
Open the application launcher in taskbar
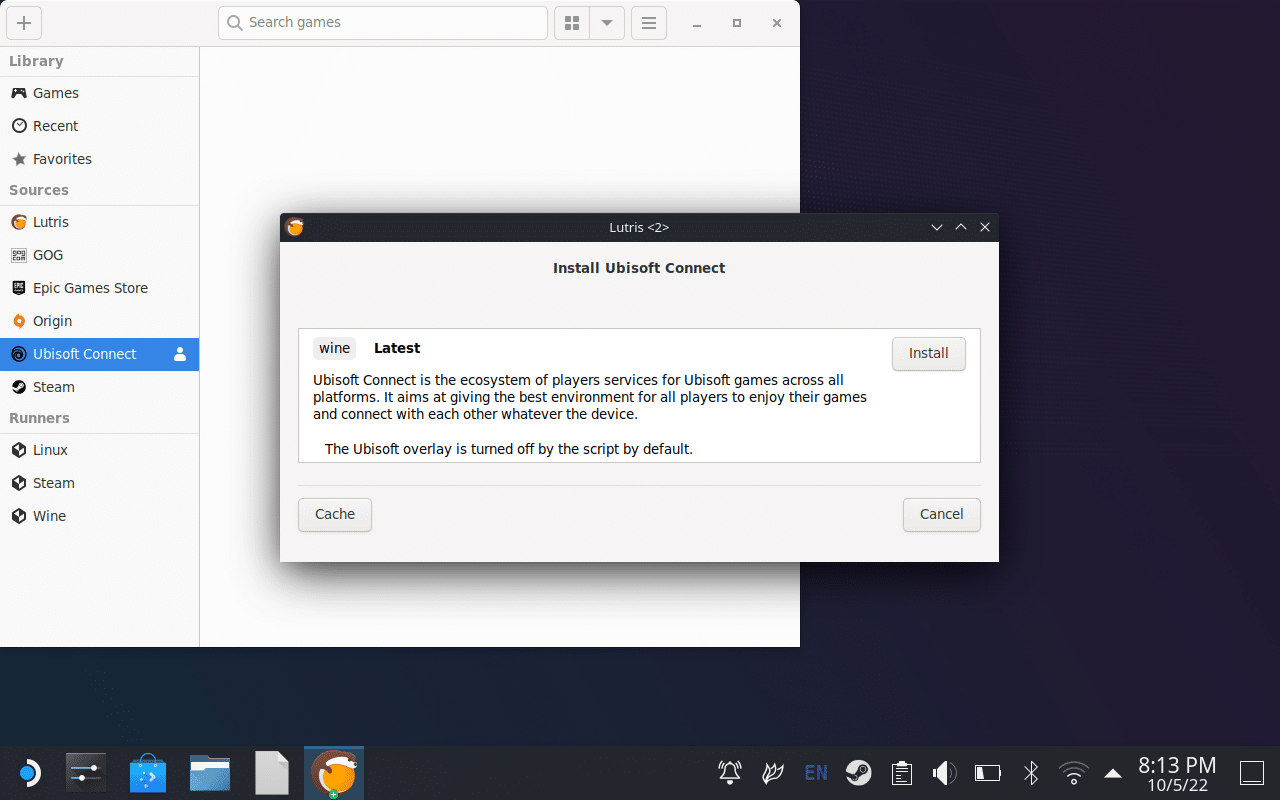[28, 773]
